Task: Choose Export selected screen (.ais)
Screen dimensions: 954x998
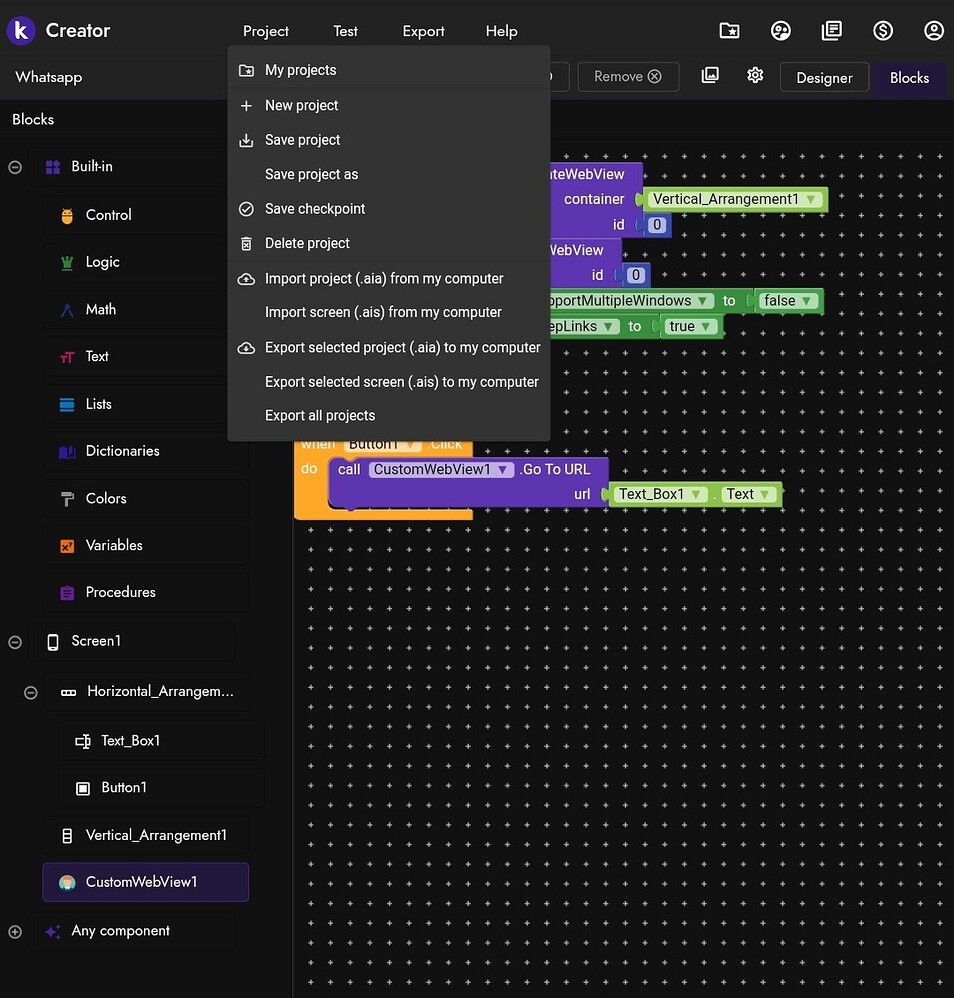Action: tap(389, 382)
